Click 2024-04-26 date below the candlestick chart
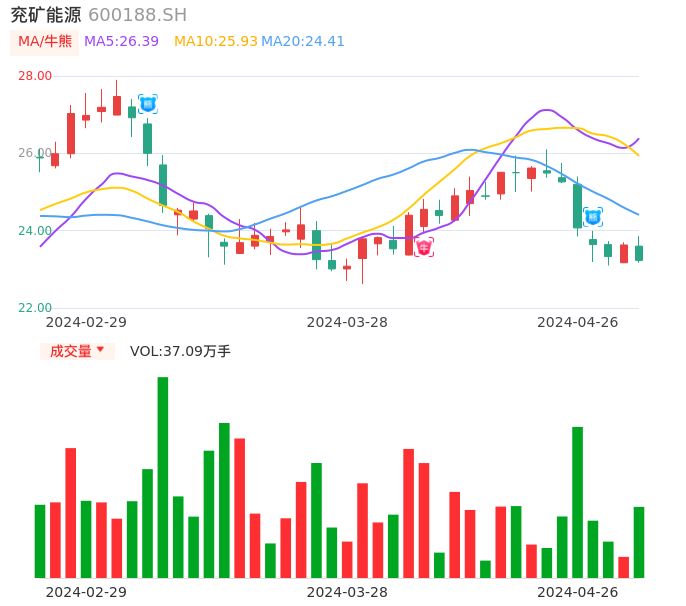The width and height of the screenshot is (686, 606). tap(578, 322)
